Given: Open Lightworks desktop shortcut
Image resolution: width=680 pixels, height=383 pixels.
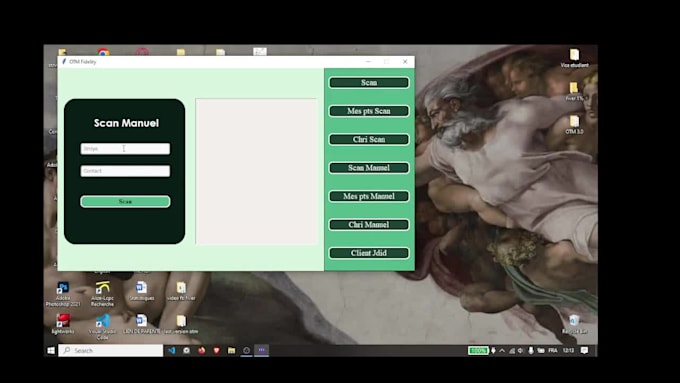Looking at the screenshot, I should [x=63, y=324].
